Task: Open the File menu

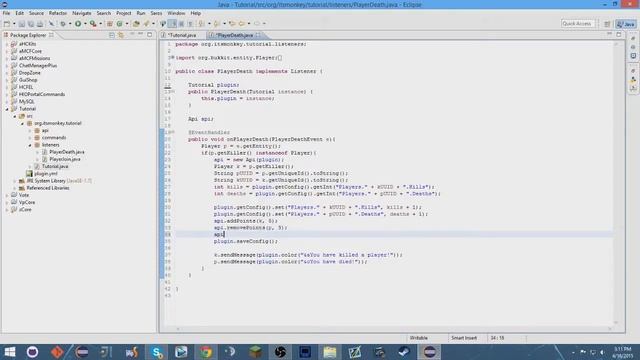Action: pos(7,13)
